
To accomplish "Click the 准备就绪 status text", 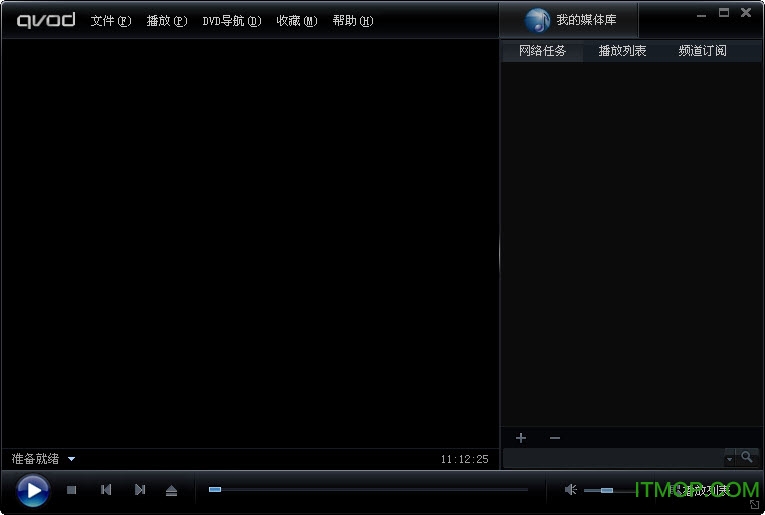I will [x=35, y=458].
